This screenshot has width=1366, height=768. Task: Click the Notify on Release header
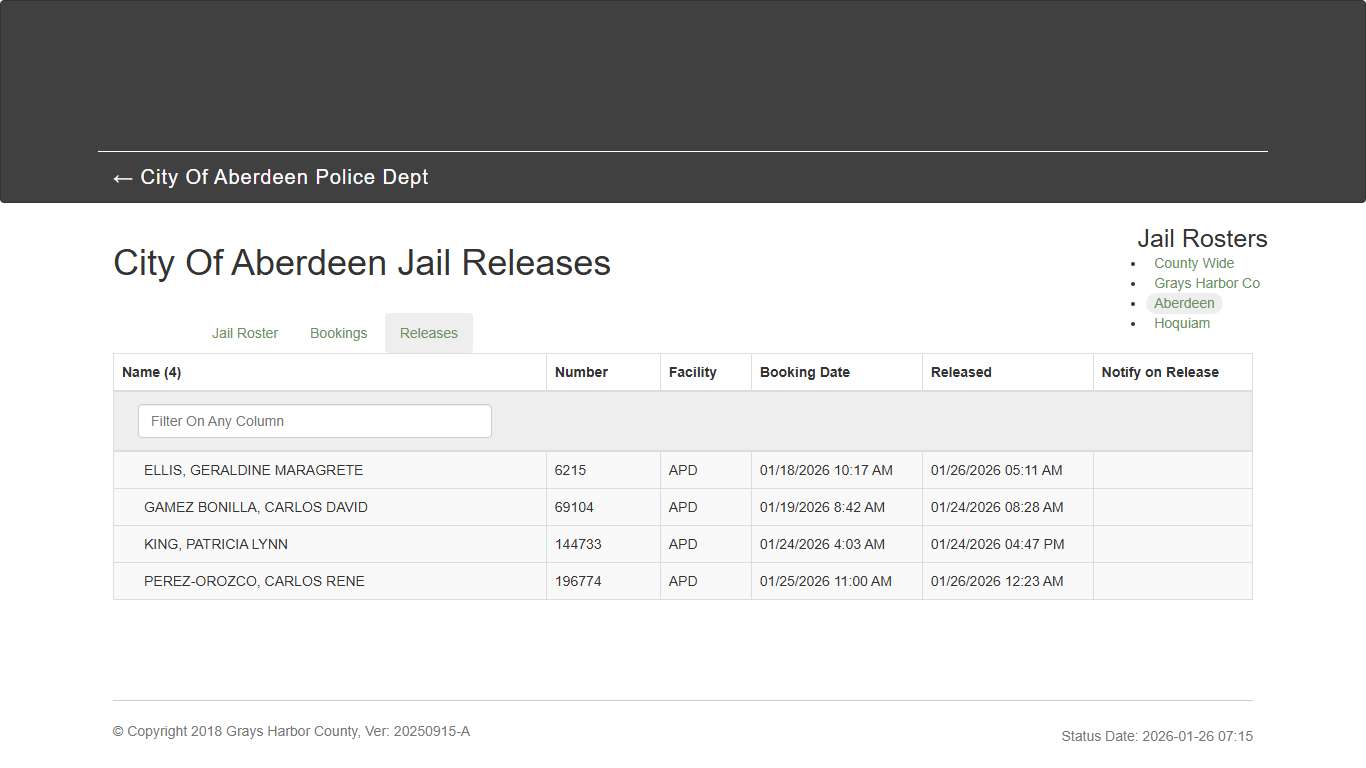click(1160, 372)
